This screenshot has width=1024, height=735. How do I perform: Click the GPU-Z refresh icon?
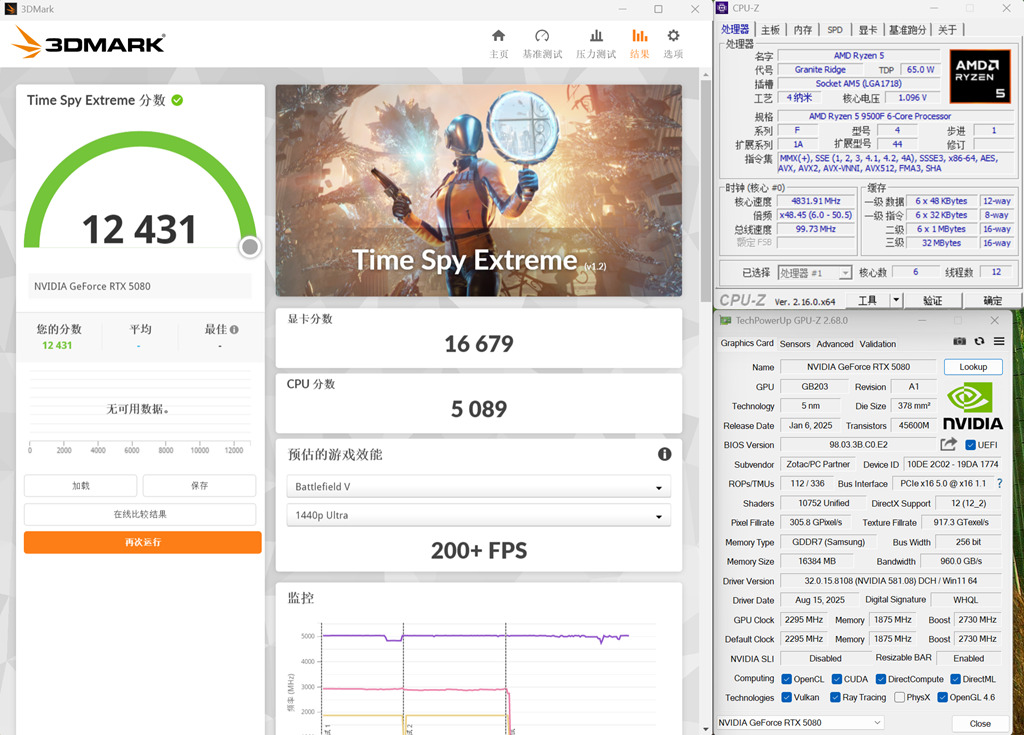[x=979, y=342]
